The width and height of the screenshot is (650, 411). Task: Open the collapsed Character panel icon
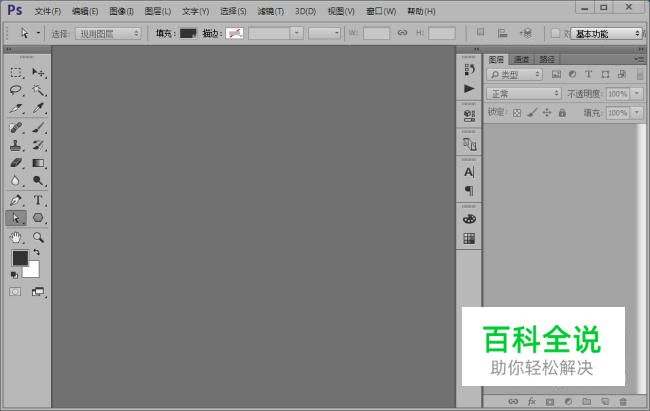tap(469, 172)
